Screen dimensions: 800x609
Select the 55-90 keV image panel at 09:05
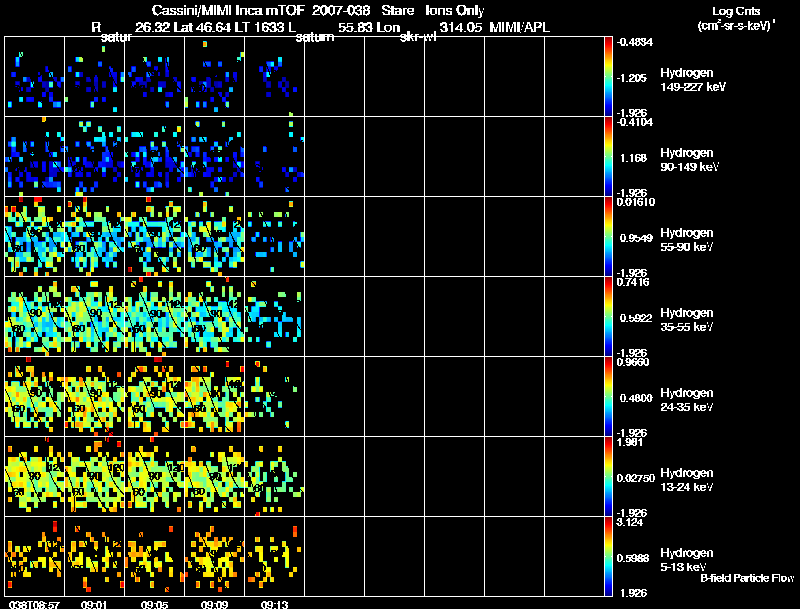155,237
